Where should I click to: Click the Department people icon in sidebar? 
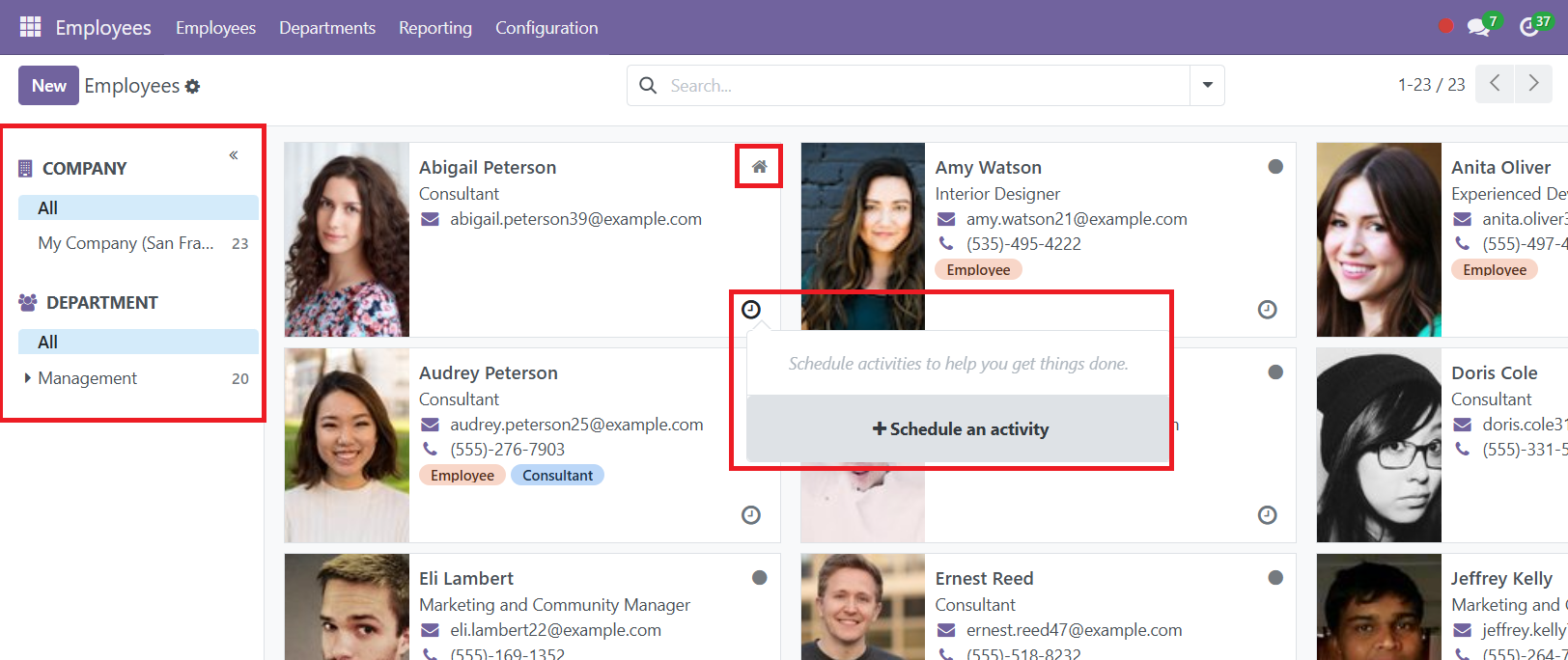pos(27,303)
